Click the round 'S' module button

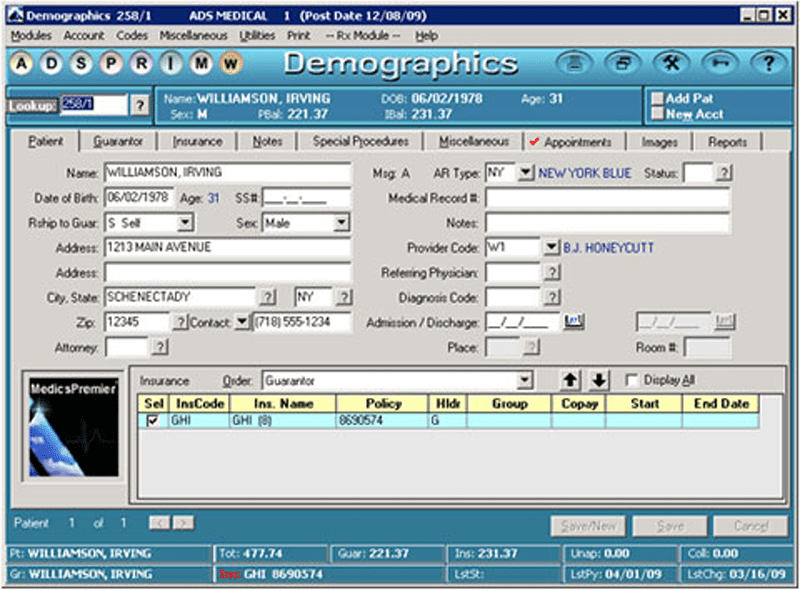[82, 65]
